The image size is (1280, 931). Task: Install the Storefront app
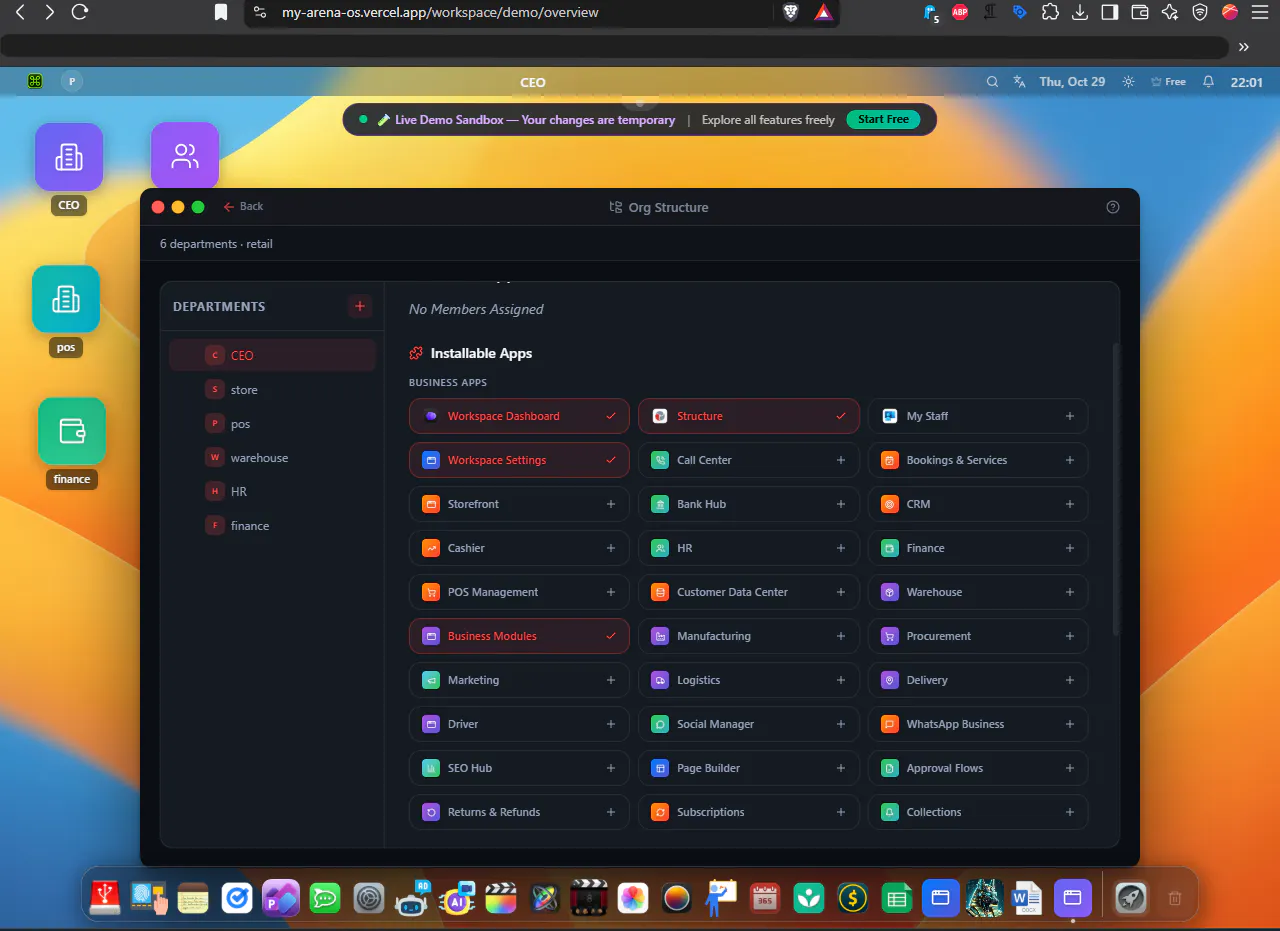(x=519, y=504)
